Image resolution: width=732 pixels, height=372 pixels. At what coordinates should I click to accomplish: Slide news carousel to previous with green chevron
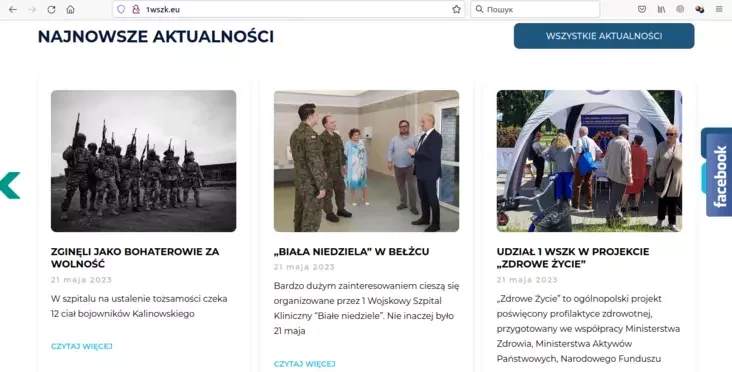[x=10, y=185]
